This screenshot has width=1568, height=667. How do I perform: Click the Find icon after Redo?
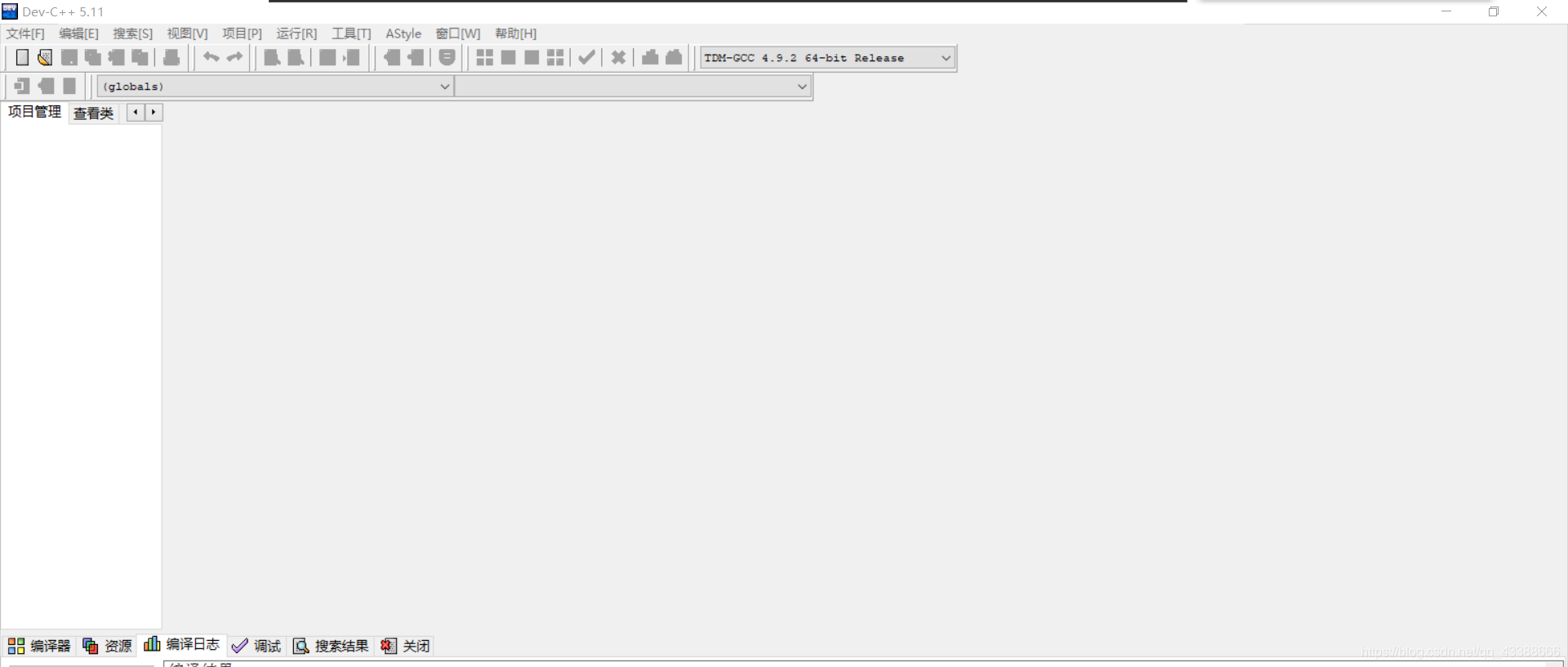click(272, 57)
